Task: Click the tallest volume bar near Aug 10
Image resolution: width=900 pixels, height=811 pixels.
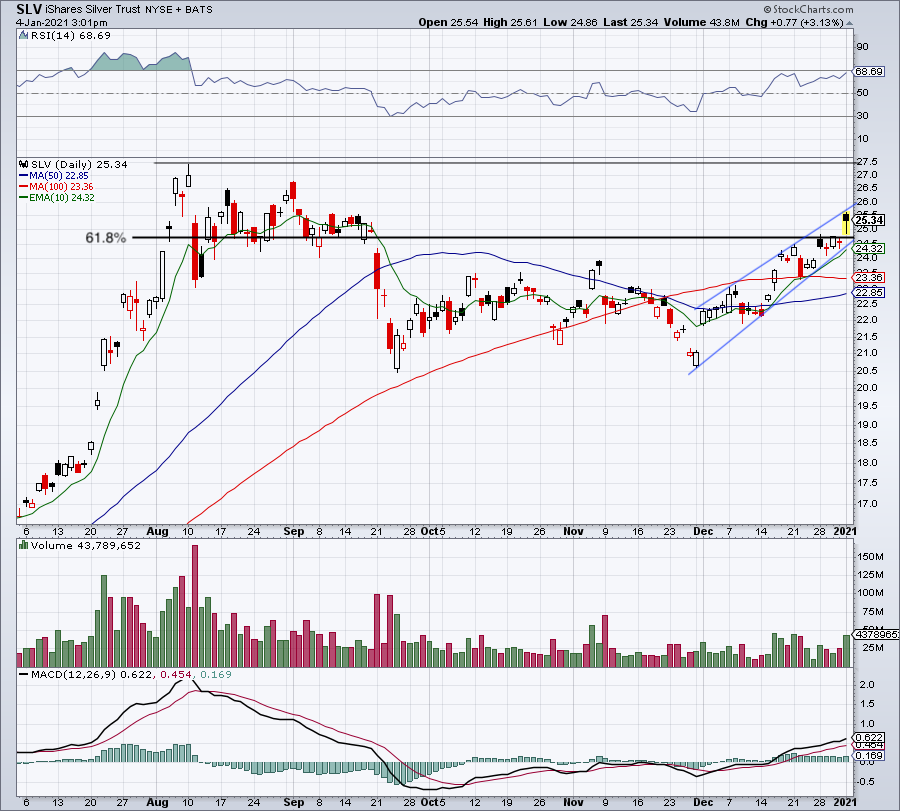Action: 195,606
